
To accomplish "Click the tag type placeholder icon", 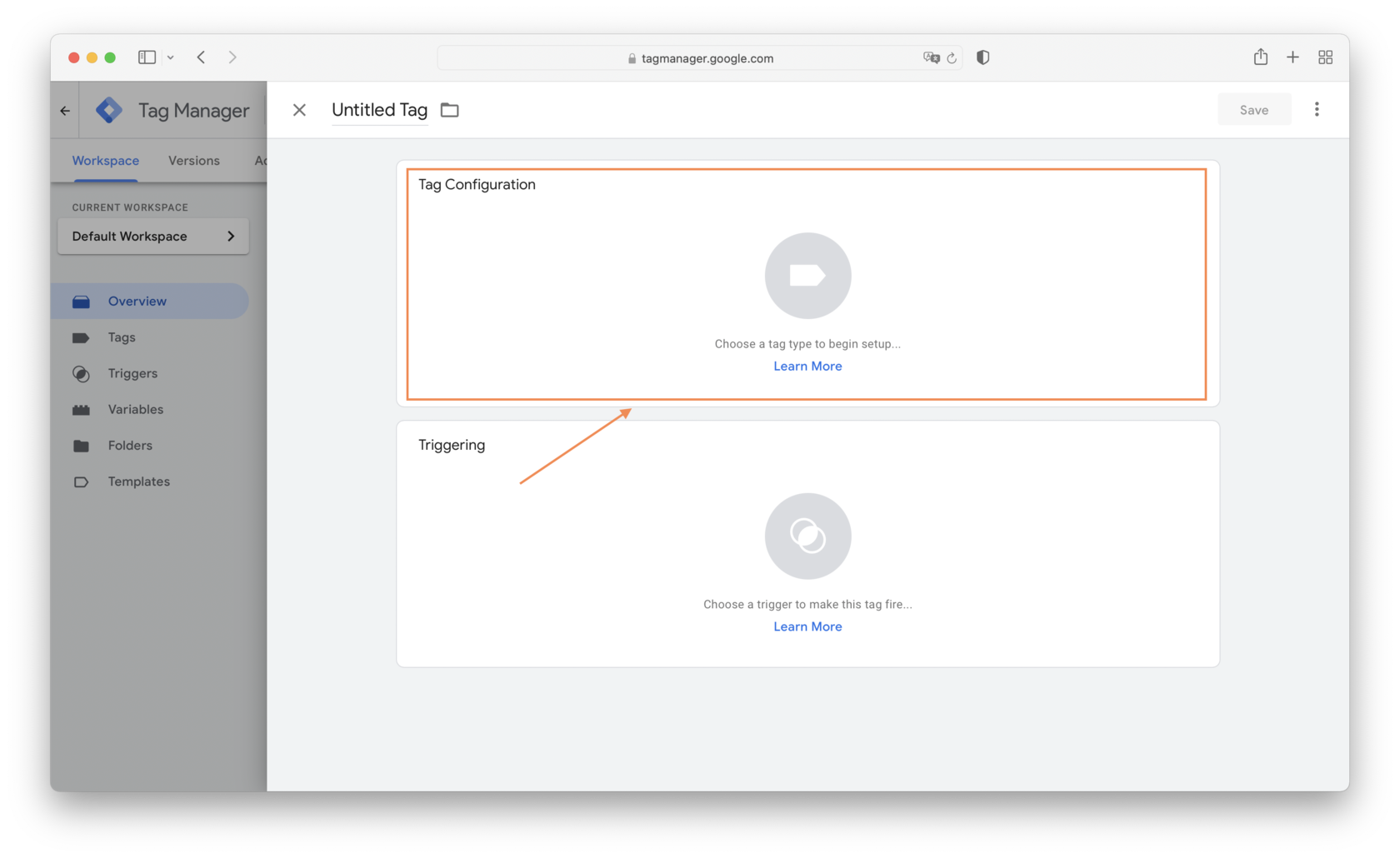I will (807, 275).
